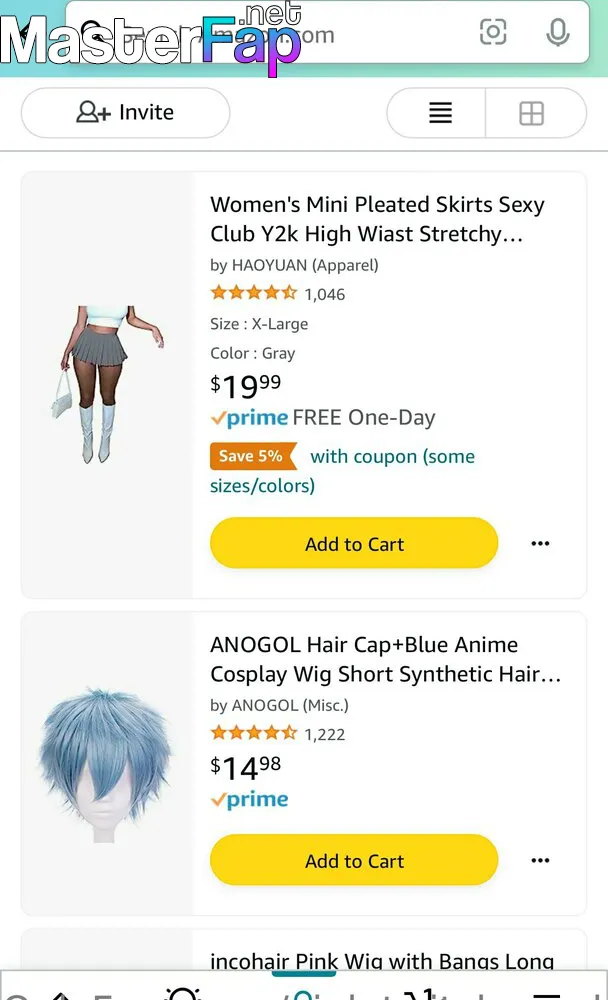Screen dimensions: 608x1000
Task: Tap the prime logo under the $14.98 price
Action: [x=249, y=799]
